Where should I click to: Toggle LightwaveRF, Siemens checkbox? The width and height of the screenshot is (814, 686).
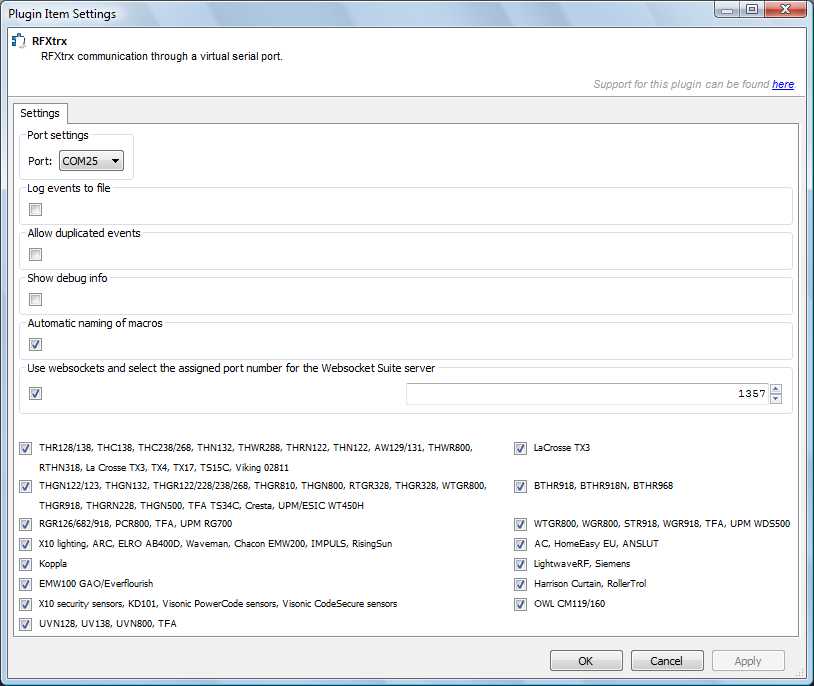pos(520,564)
